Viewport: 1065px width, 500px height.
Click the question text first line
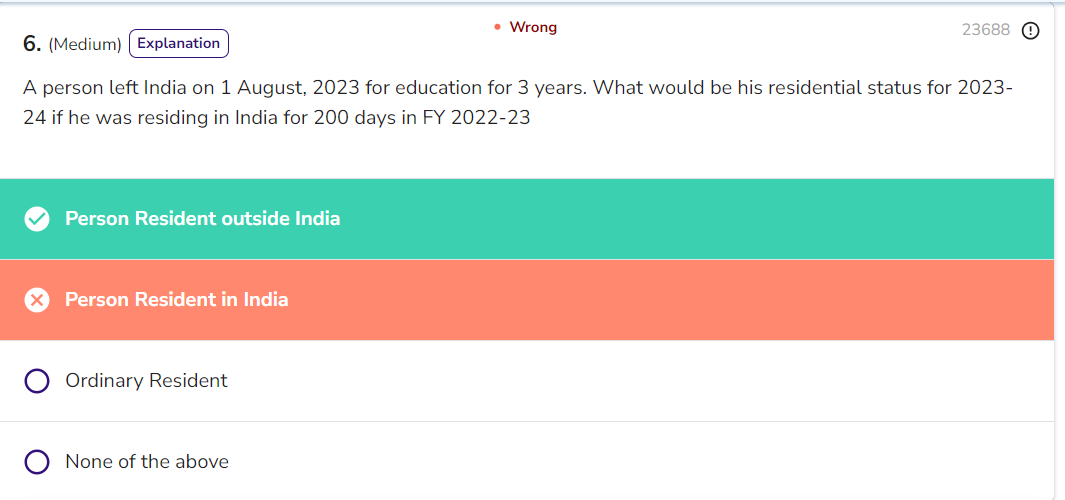517,88
